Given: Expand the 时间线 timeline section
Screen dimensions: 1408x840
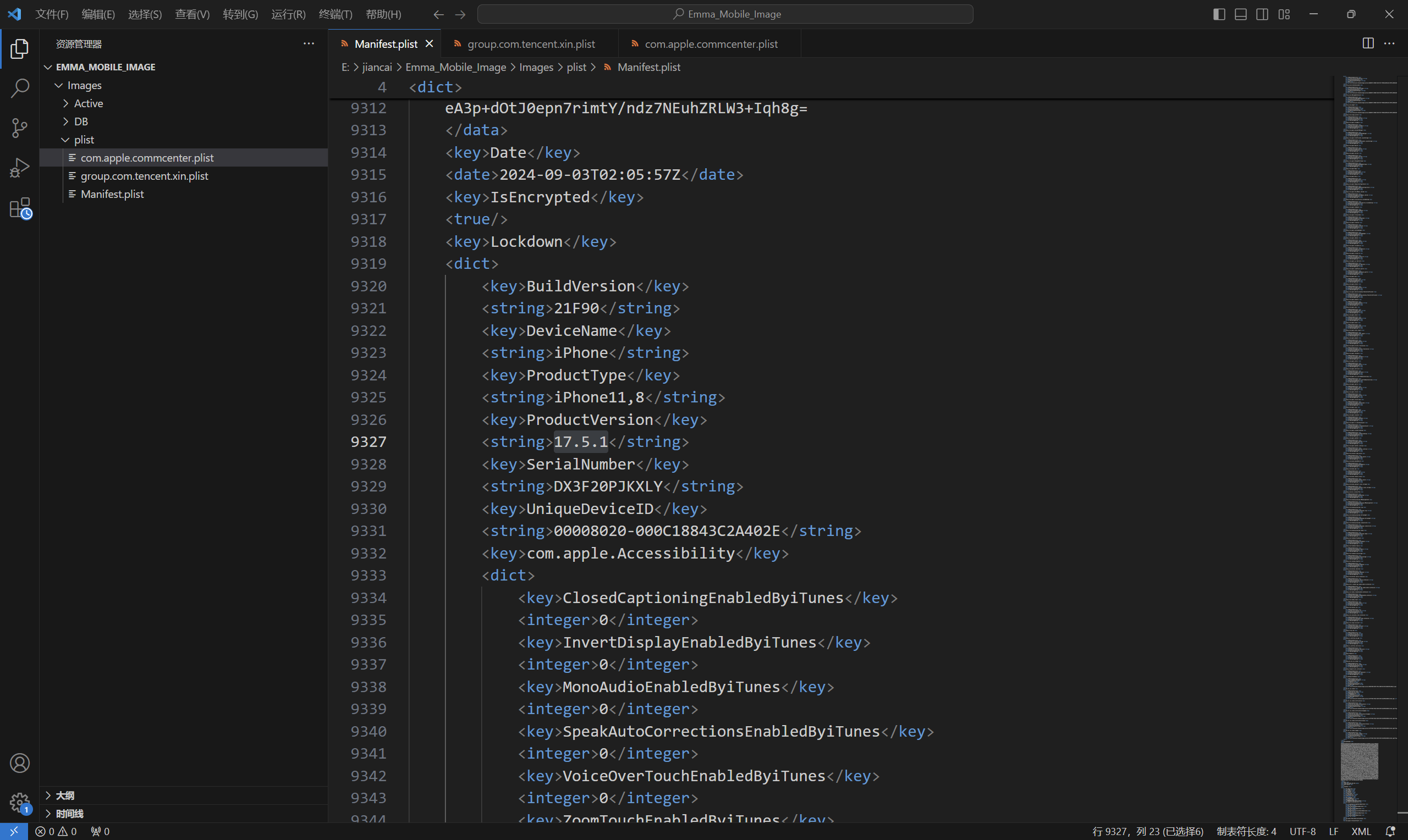Looking at the screenshot, I should [184, 814].
